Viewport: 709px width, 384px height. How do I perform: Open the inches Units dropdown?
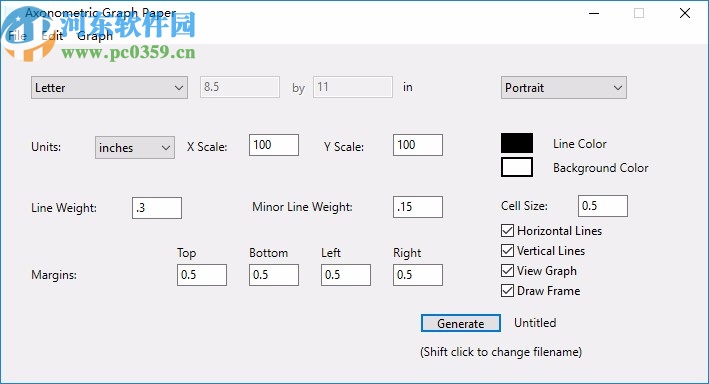[x=135, y=147]
